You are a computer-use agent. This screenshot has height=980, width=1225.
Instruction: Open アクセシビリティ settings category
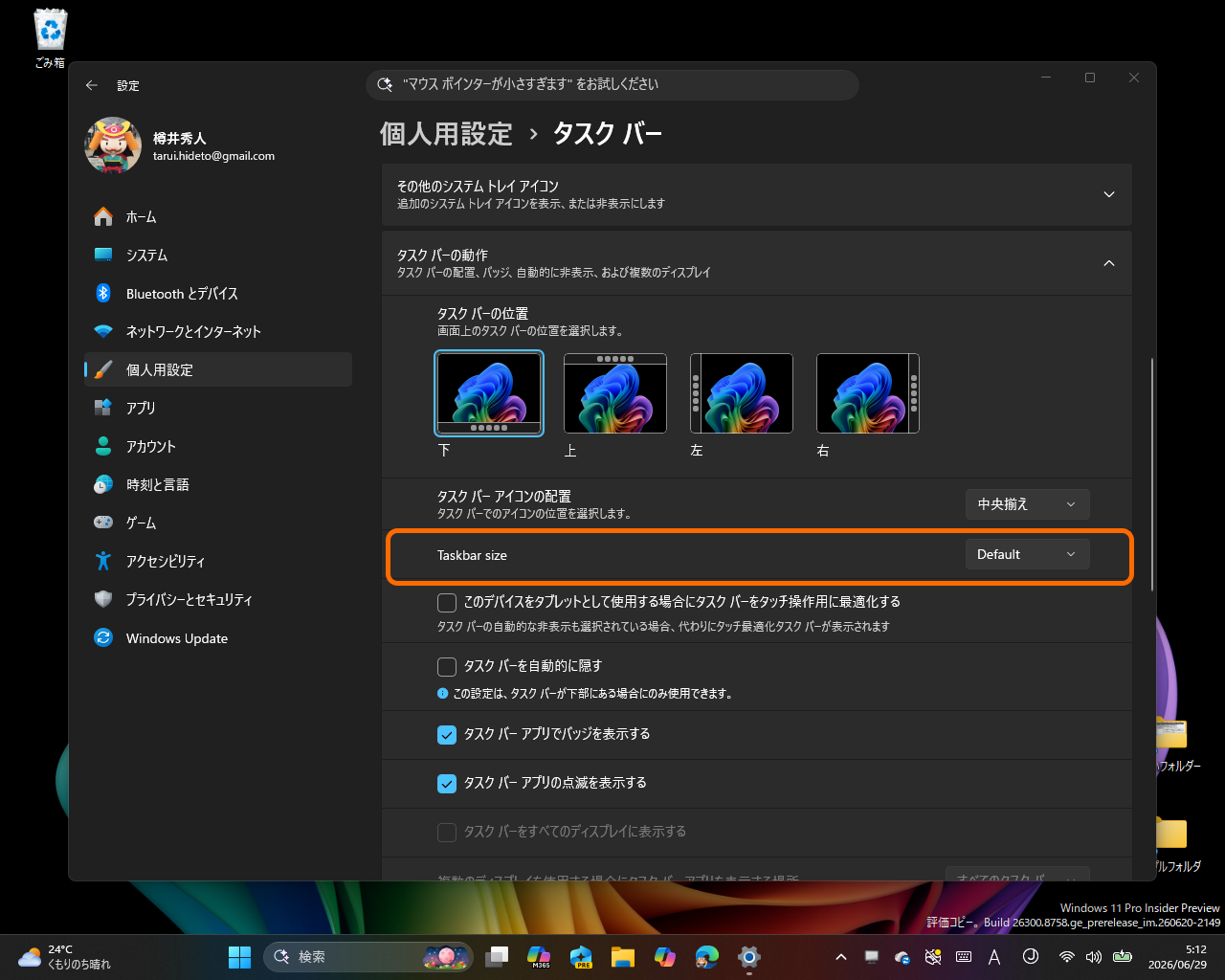218,562
